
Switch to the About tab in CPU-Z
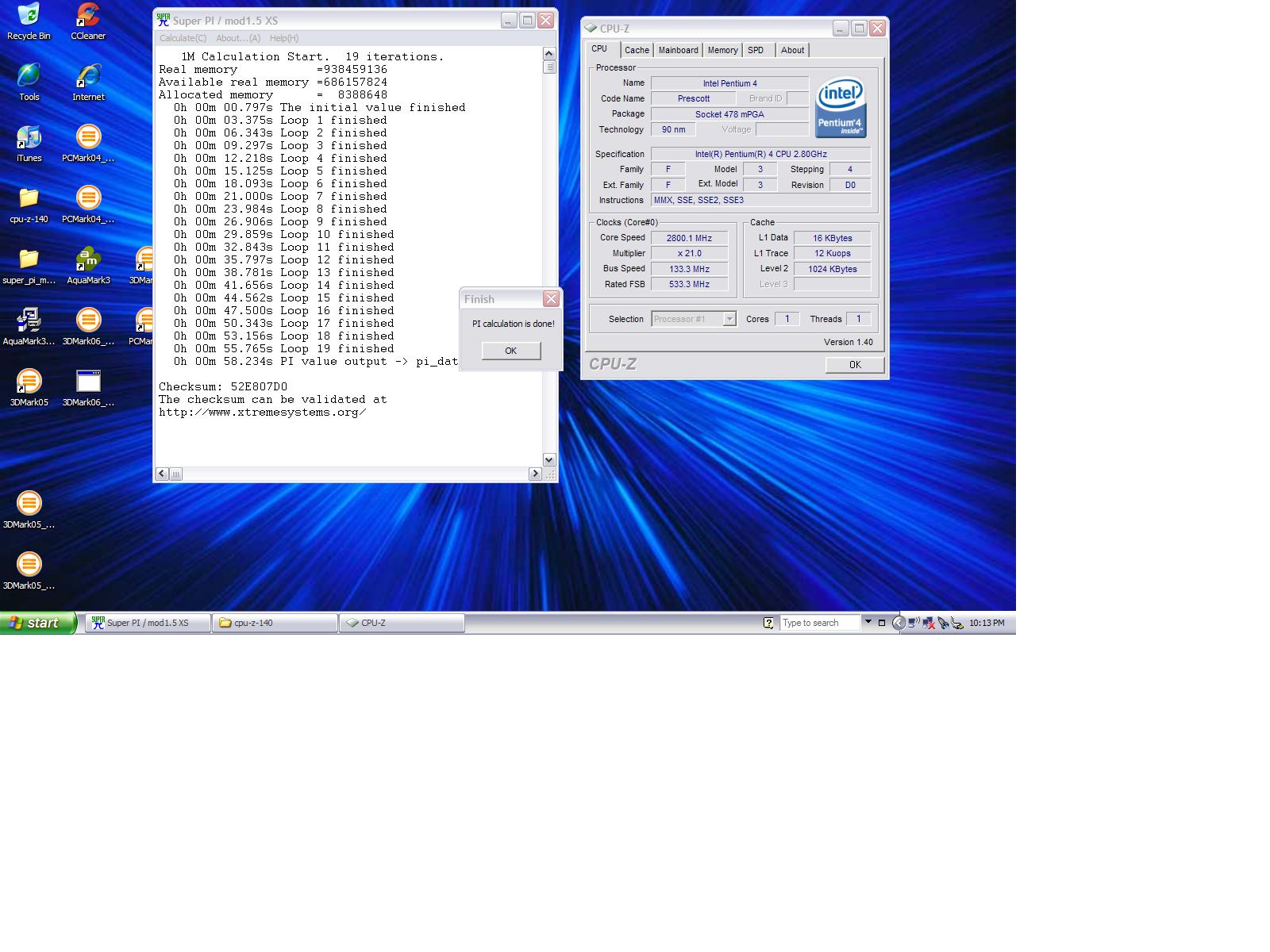[792, 50]
